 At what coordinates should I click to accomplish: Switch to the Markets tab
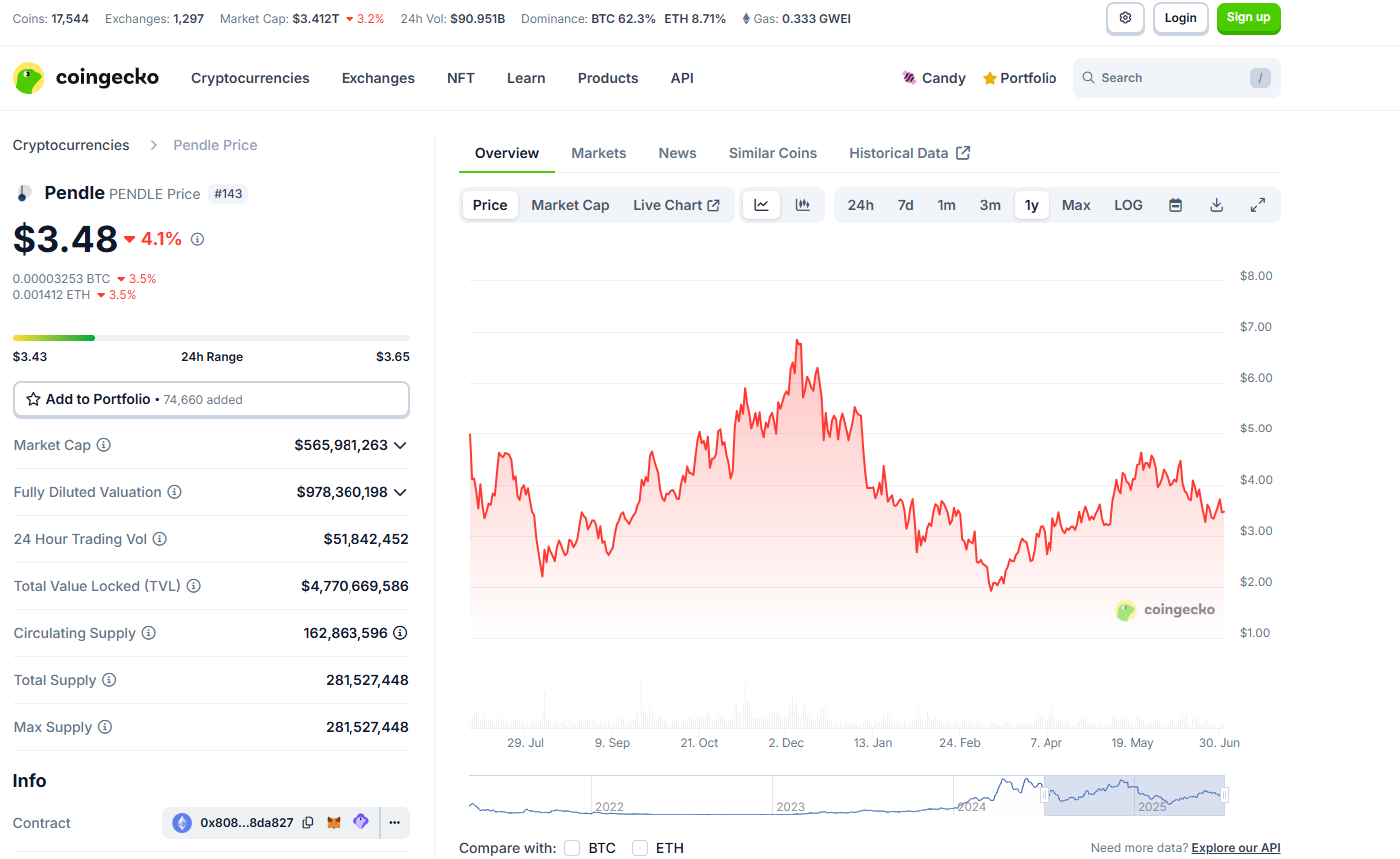click(599, 153)
